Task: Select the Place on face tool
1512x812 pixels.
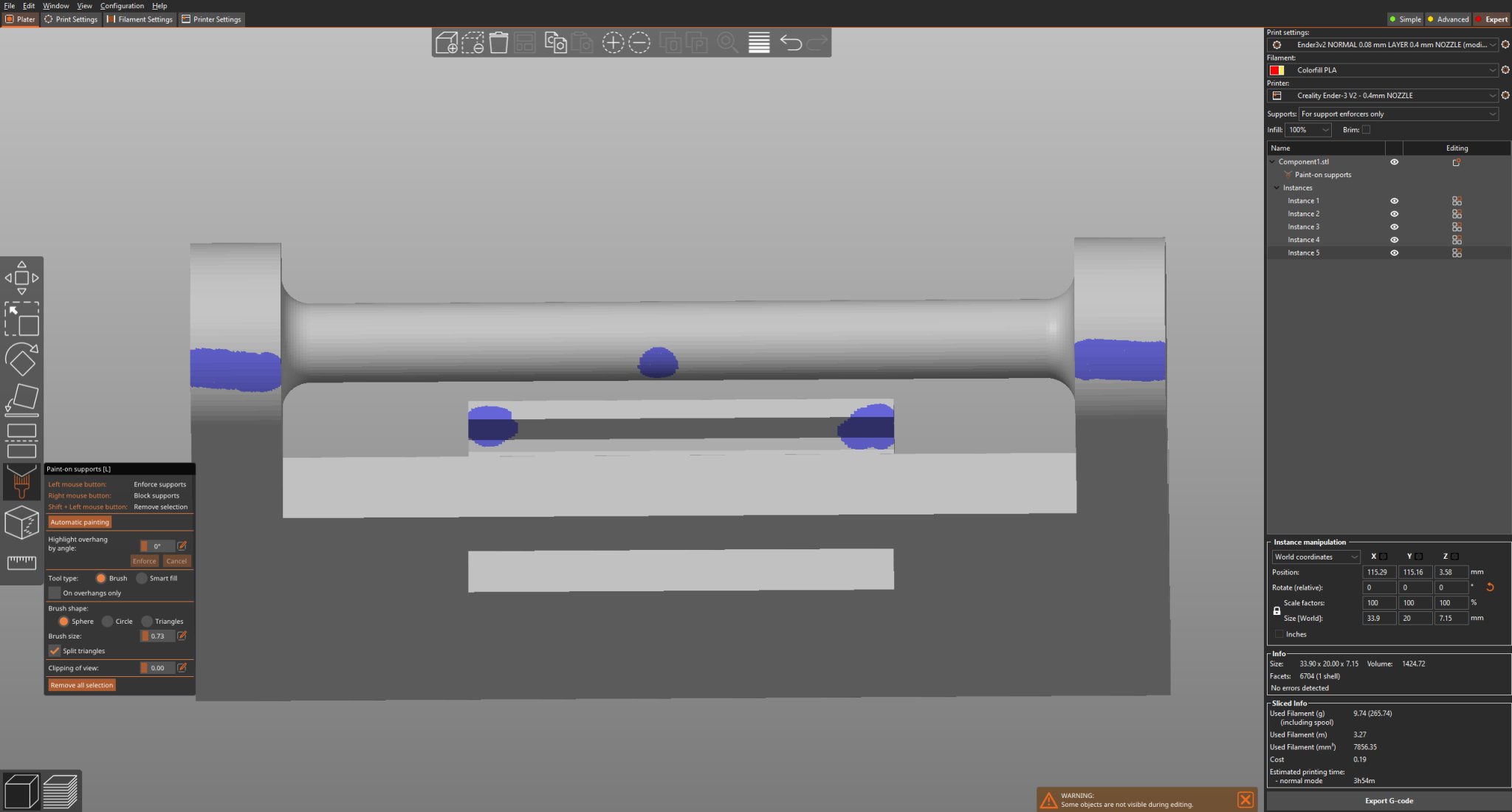Action: (x=21, y=399)
